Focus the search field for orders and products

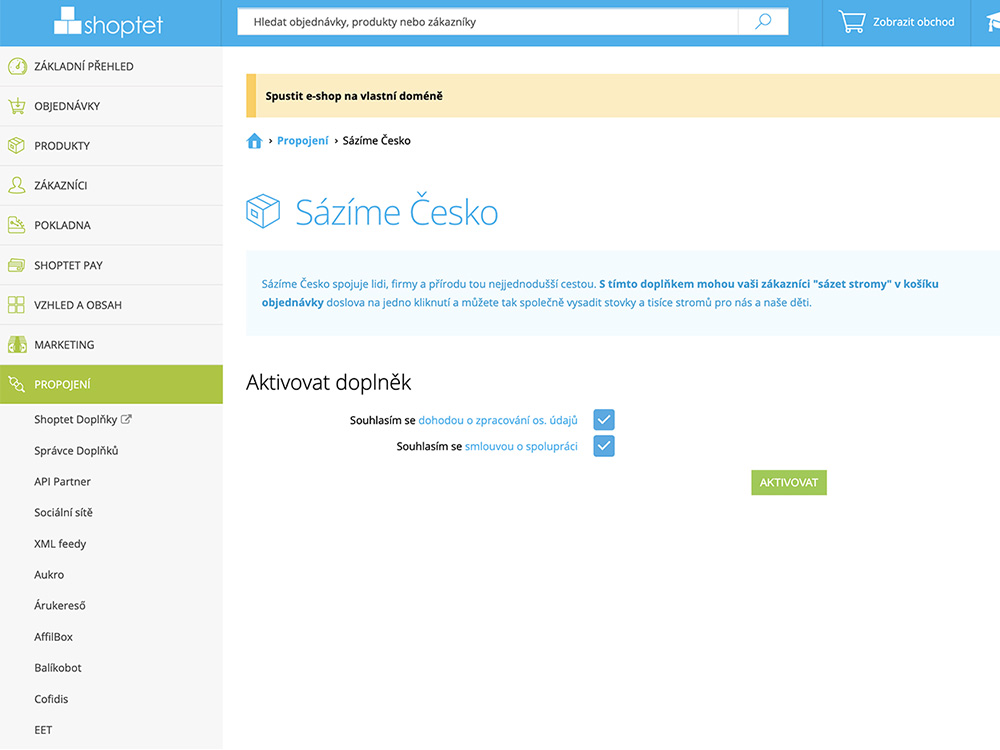click(x=487, y=22)
